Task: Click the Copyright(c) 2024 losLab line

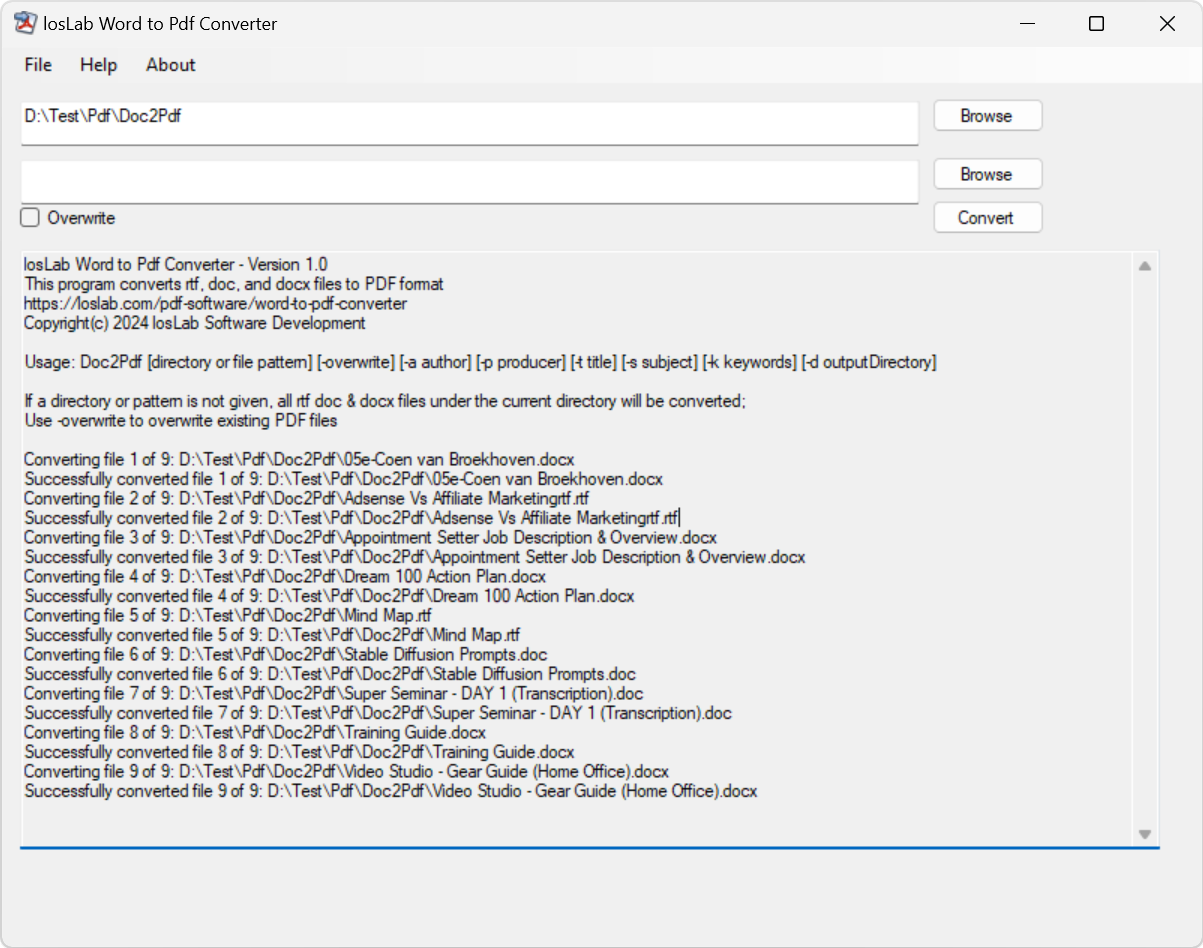Action: point(195,323)
